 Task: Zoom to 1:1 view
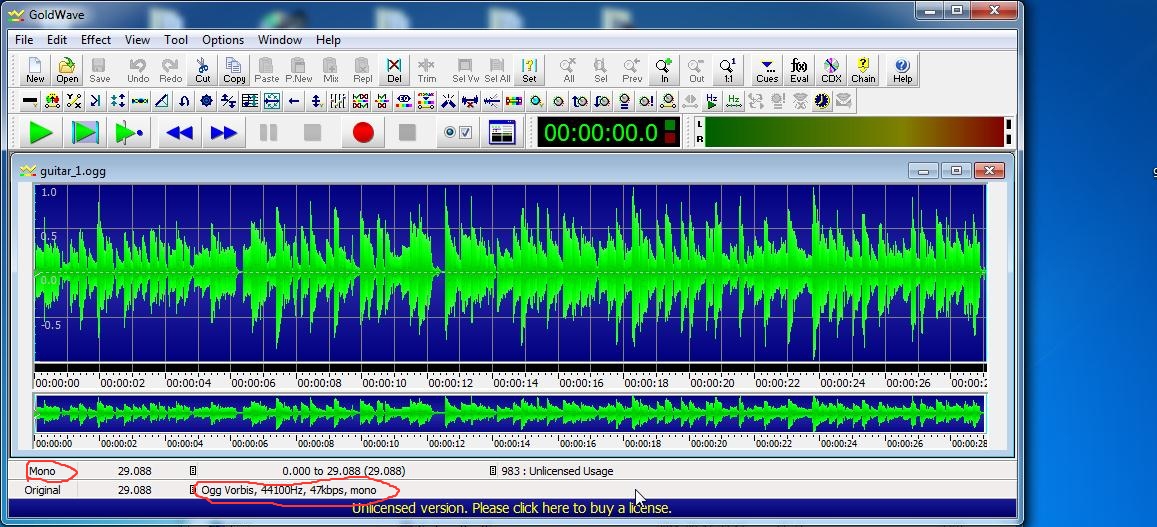tap(728, 71)
